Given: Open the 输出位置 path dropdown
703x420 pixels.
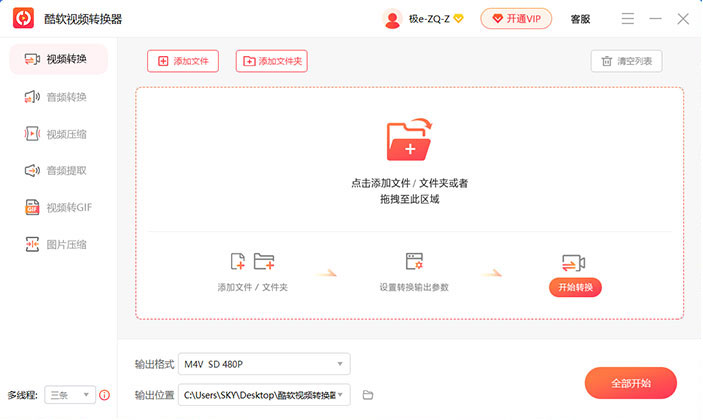Looking at the screenshot, I should point(264,395).
